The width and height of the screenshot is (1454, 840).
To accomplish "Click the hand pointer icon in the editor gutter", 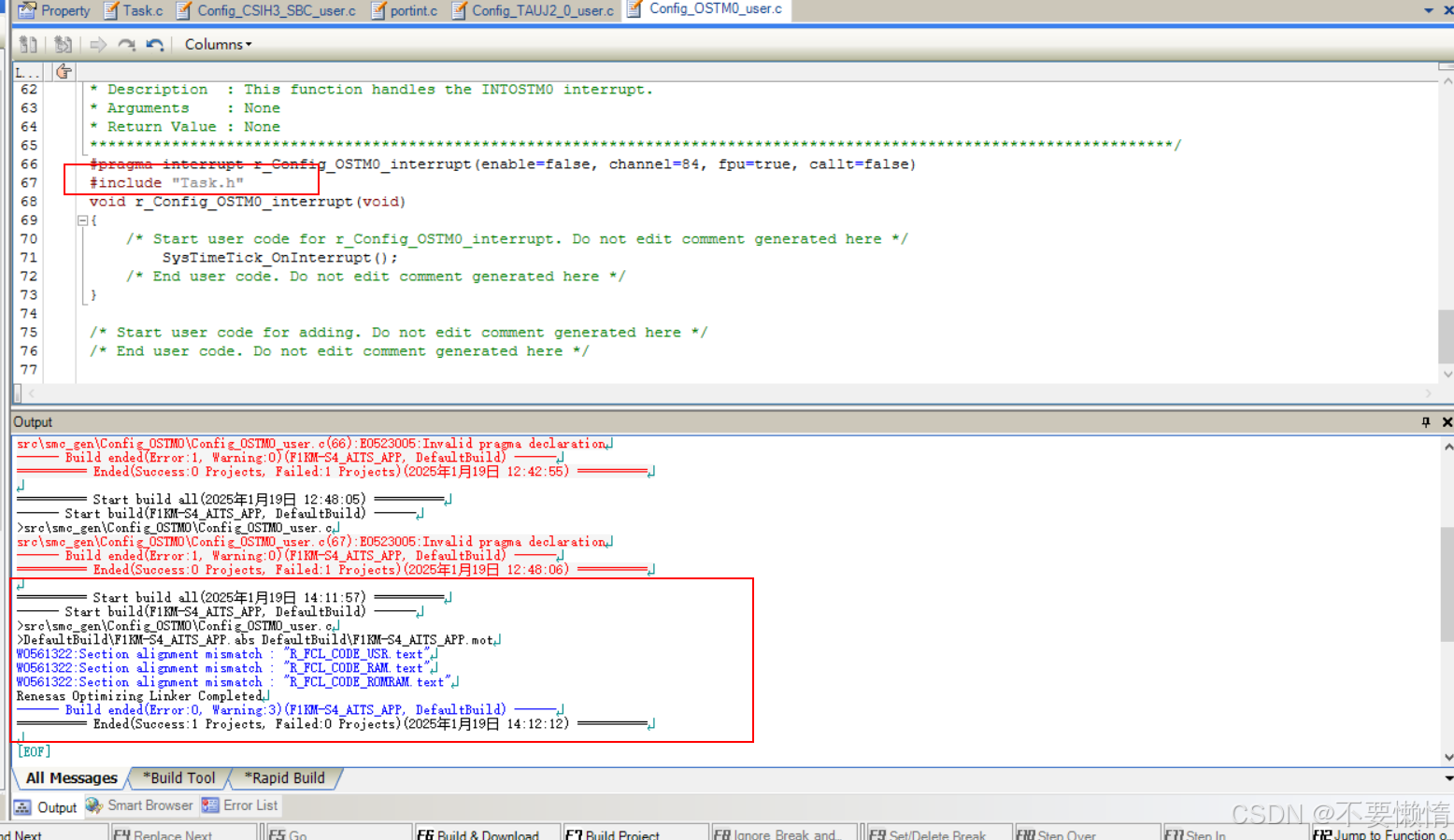I will click(63, 71).
